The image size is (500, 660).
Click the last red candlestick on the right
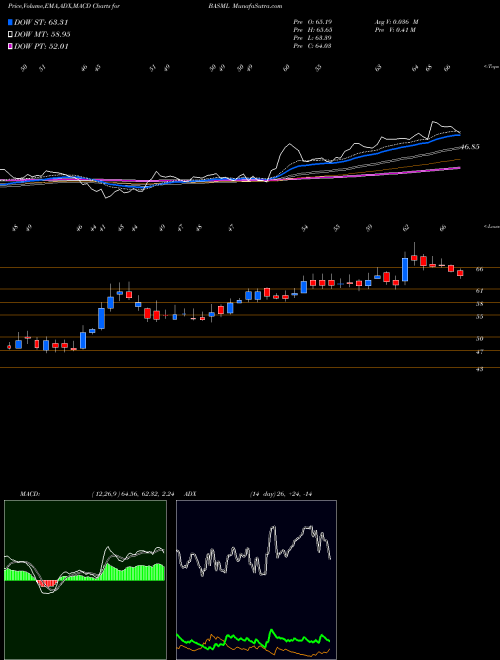[x=460, y=273]
